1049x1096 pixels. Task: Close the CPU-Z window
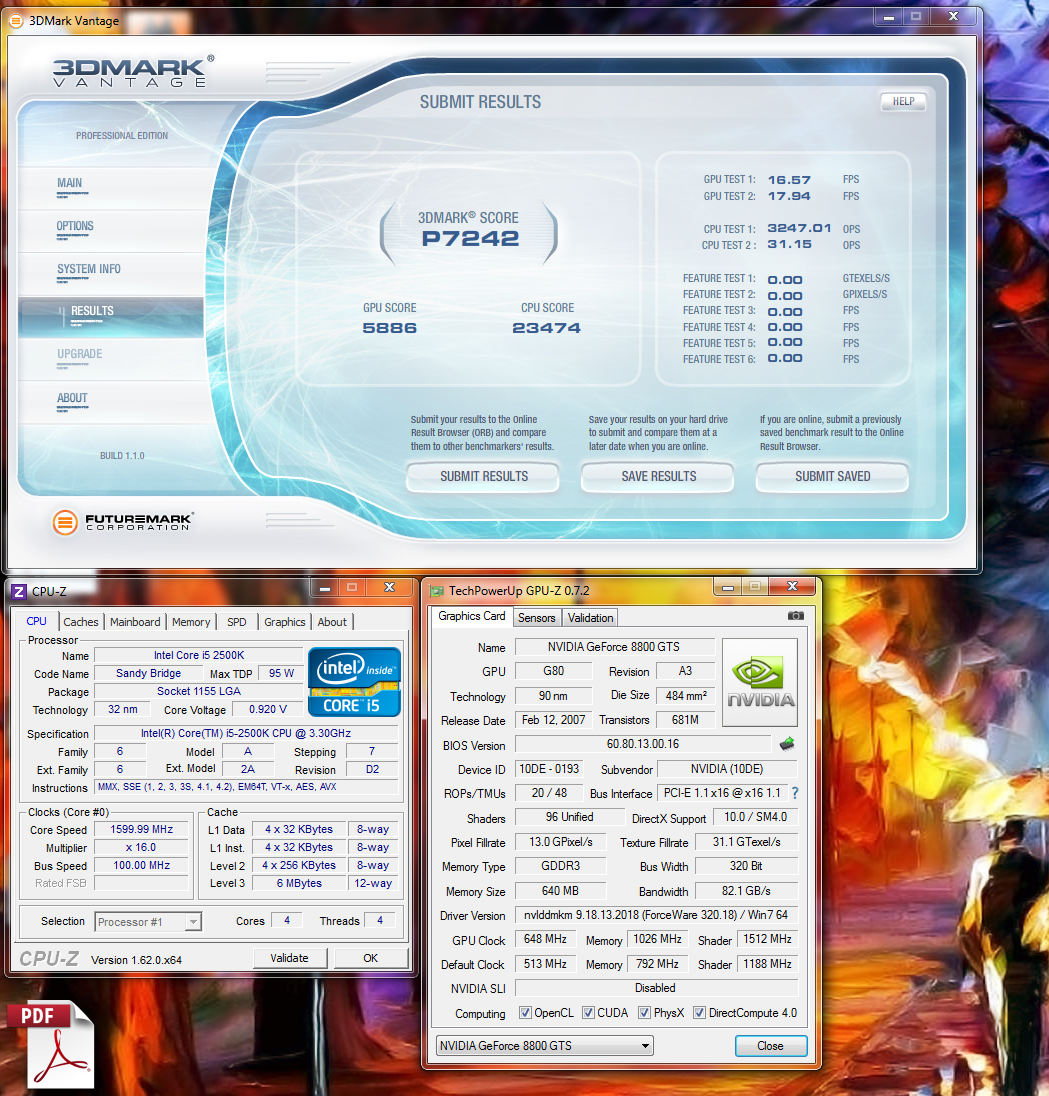click(389, 588)
